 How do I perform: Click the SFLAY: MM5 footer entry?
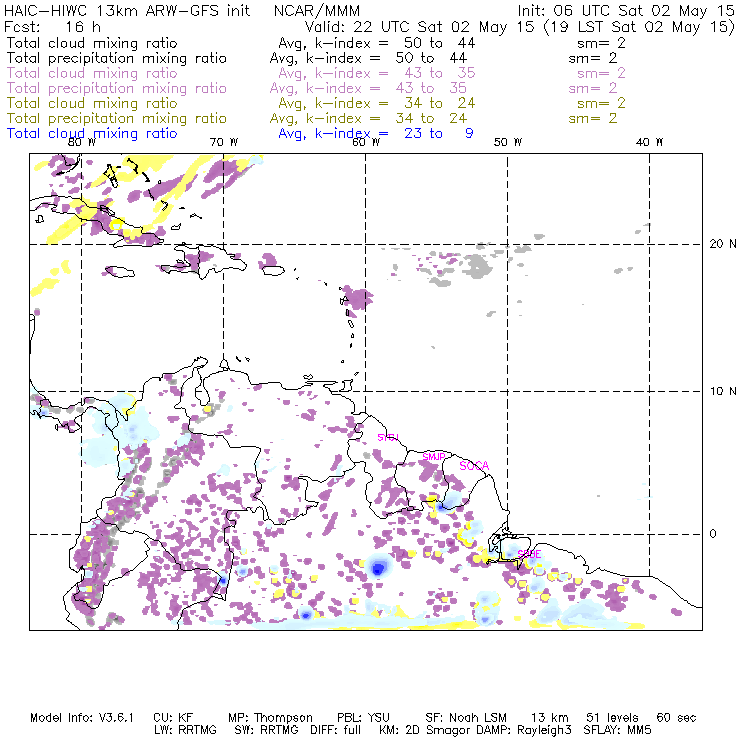coord(617,730)
